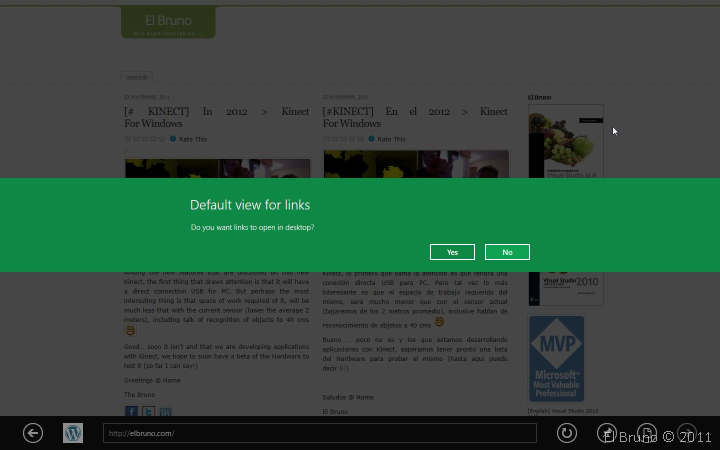Click the Twitter share icon under the post
Image resolution: width=720 pixels, height=450 pixels.
[148, 411]
